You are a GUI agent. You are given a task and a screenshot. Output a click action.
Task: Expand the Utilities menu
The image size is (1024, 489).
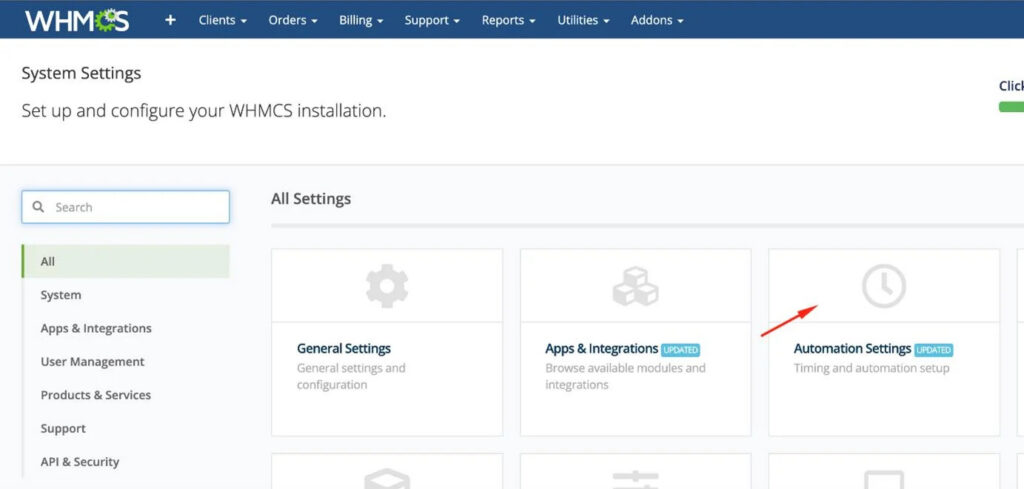click(x=583, y=20)
